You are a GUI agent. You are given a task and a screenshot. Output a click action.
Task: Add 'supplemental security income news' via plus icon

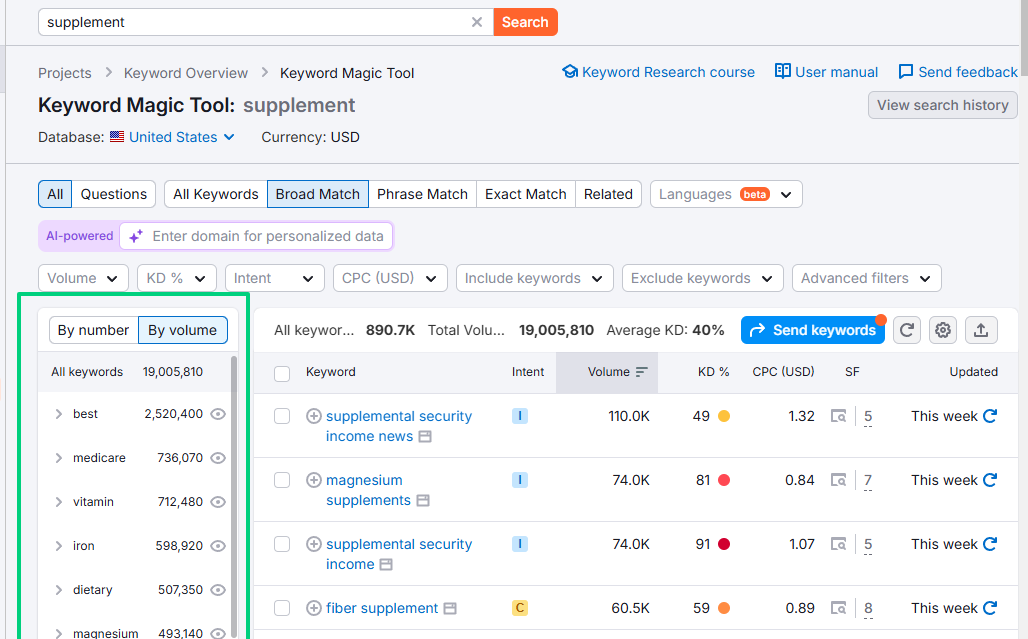click(x=313, y=416)
